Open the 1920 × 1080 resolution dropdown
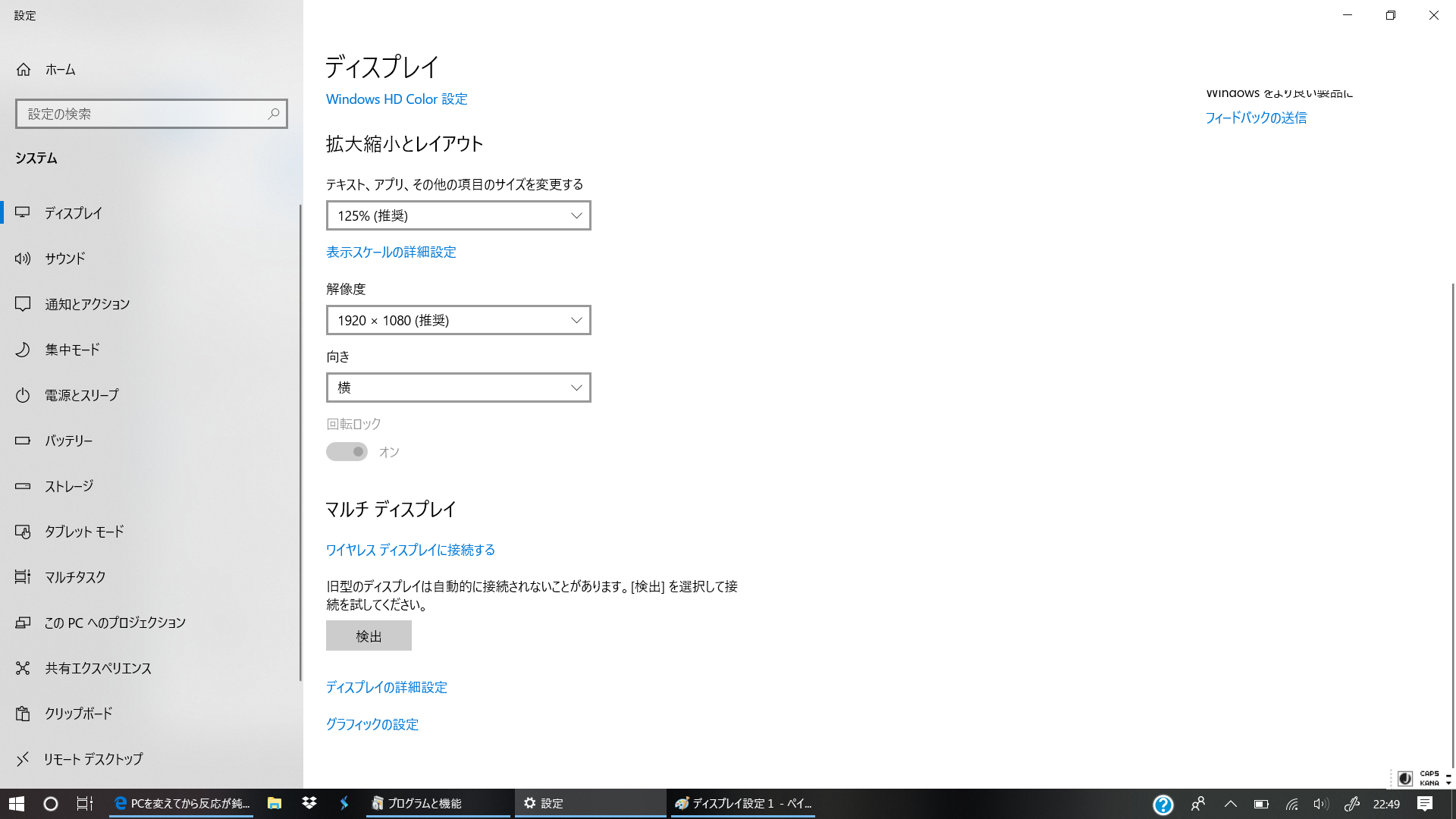The width and height of the screenshot is (1456, 819). click(x=458, y=321)
